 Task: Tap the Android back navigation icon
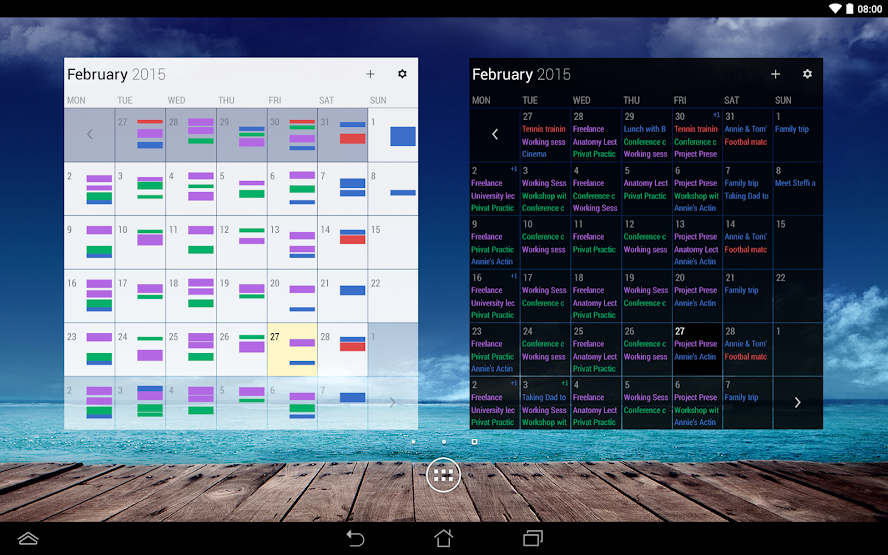click(355, 537)
